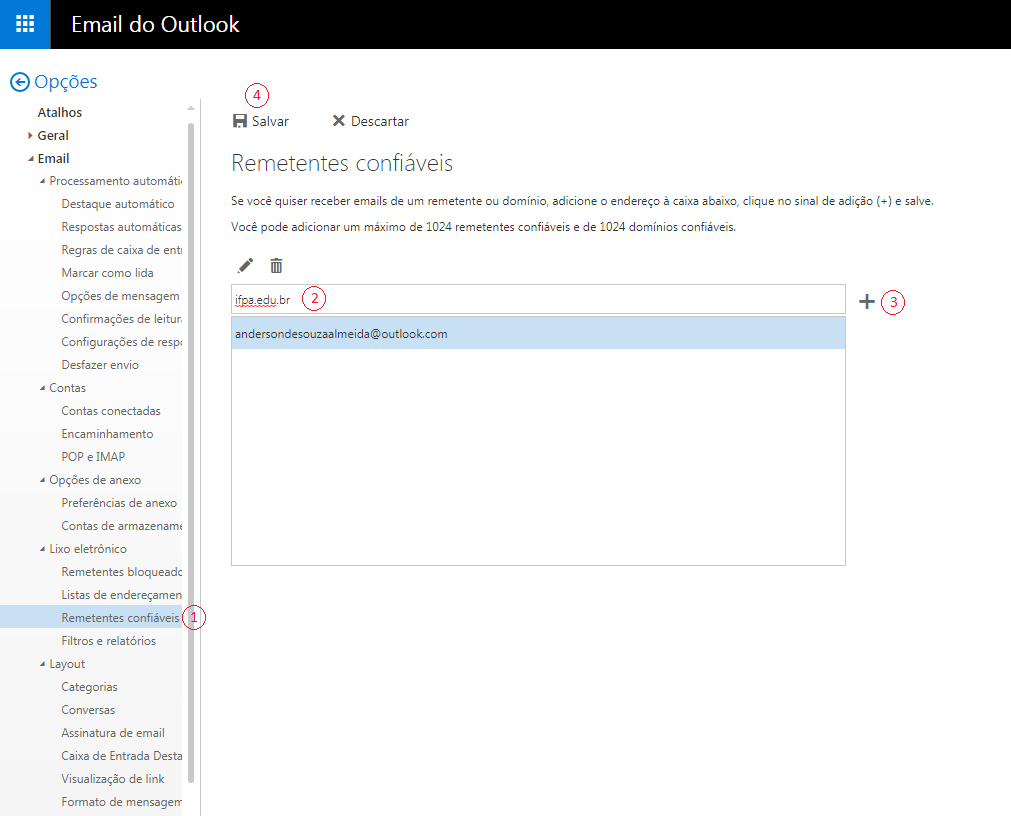
Task: Open Contas conectadas
Action: point(111,411)
